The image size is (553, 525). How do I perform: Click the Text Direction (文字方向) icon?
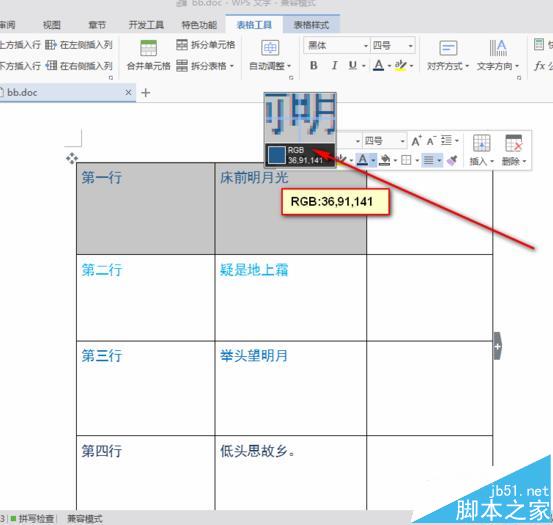(x=498, y=48)
